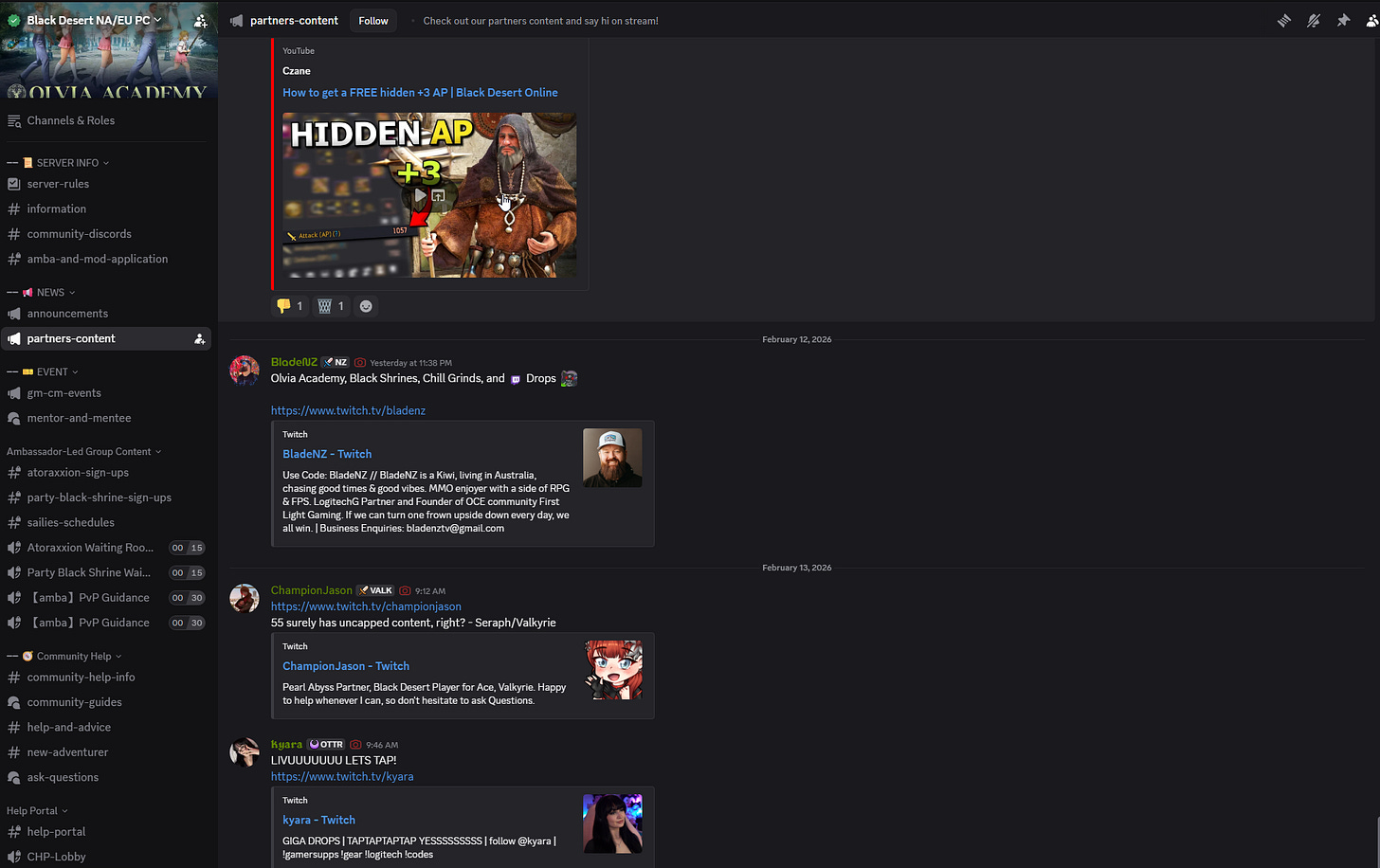Screen dimensions: 1380x868
Task: View the kyara Twitch embed thumbnail
Action: (612, 823)
